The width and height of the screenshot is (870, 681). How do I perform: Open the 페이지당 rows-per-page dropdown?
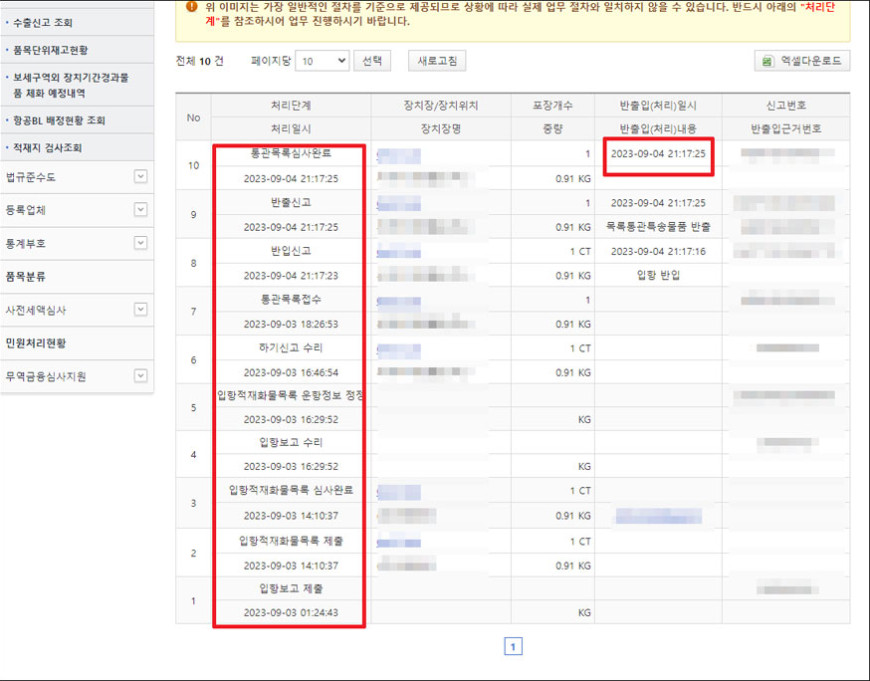[x=324, y=61]
